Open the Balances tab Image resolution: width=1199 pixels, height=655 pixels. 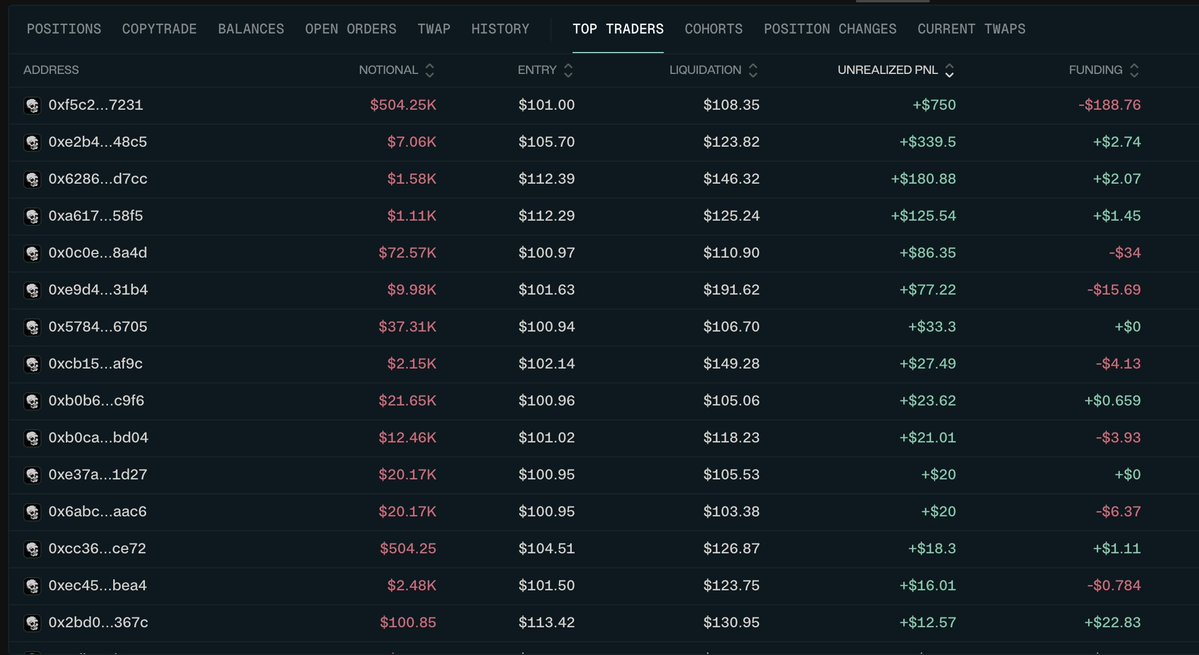tap(251, 29)
